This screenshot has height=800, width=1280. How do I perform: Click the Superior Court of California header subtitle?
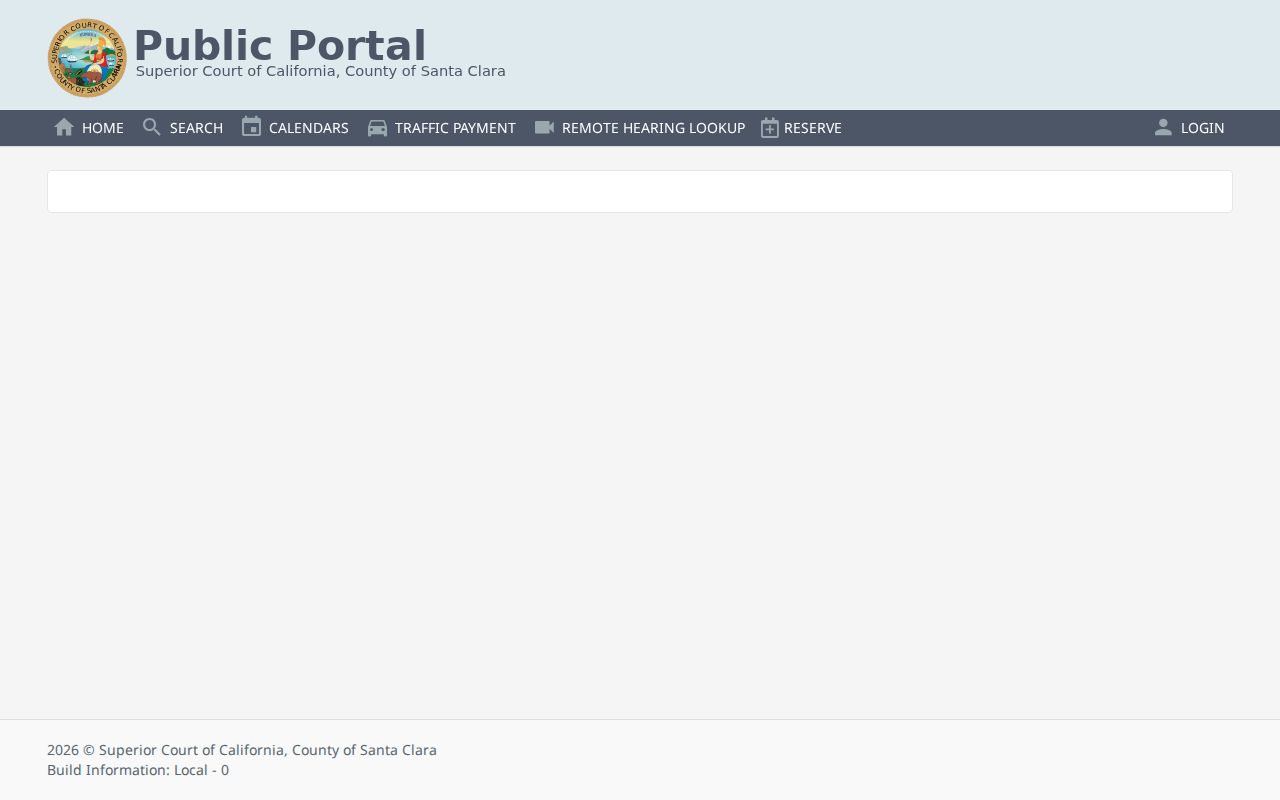[x=321, y=71]
